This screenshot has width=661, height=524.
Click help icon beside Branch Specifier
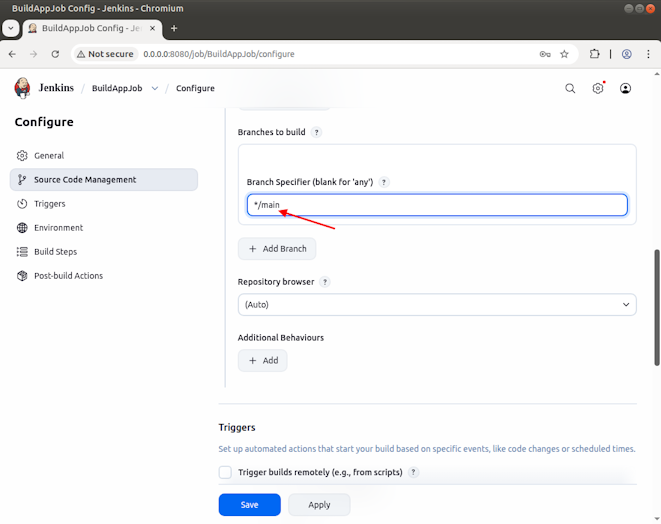(x=384, y=182)
